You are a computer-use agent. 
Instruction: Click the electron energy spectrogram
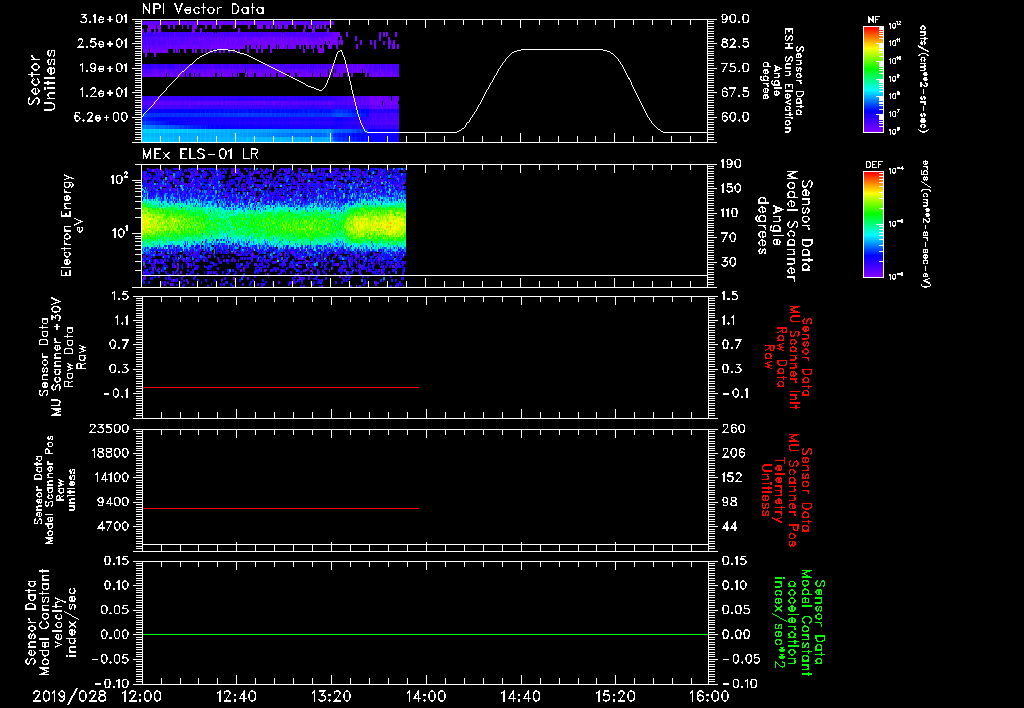(x=274, y=227)
